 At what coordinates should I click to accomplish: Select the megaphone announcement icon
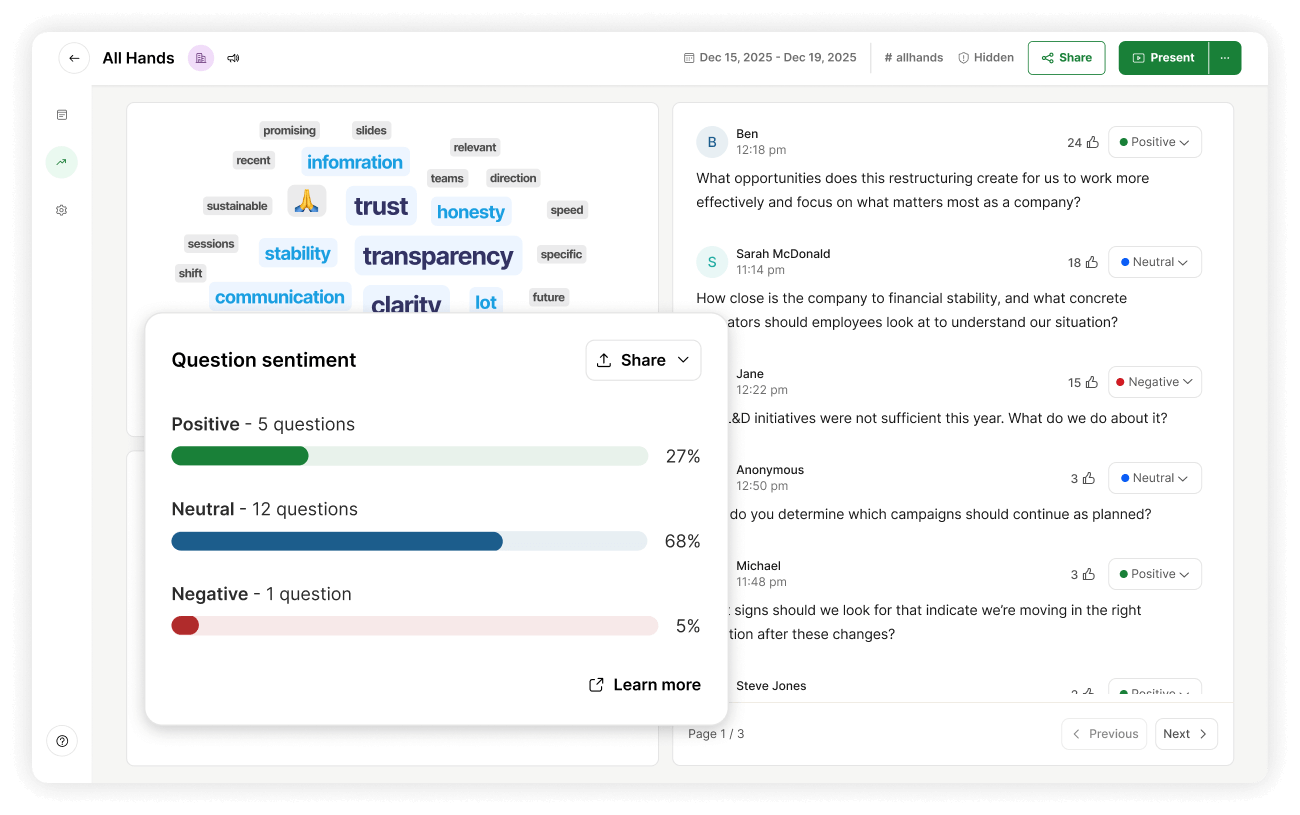[x=233, y=58]
